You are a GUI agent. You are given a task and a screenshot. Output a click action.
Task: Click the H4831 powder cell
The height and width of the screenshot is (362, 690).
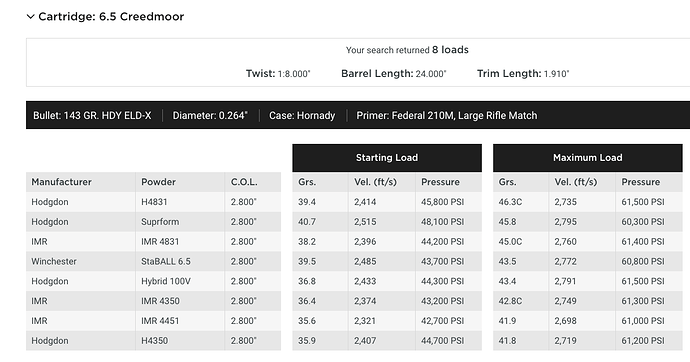(180, 202)
